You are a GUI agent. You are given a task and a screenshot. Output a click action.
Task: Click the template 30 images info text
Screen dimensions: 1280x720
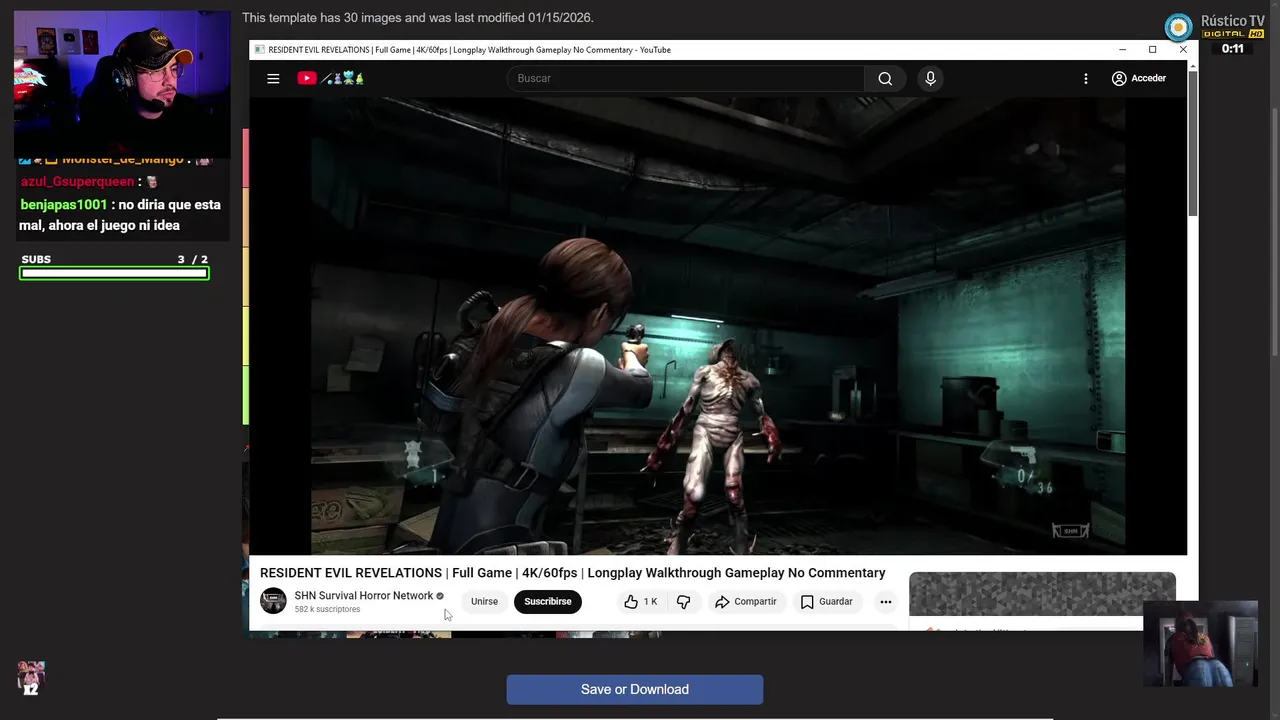418,18
